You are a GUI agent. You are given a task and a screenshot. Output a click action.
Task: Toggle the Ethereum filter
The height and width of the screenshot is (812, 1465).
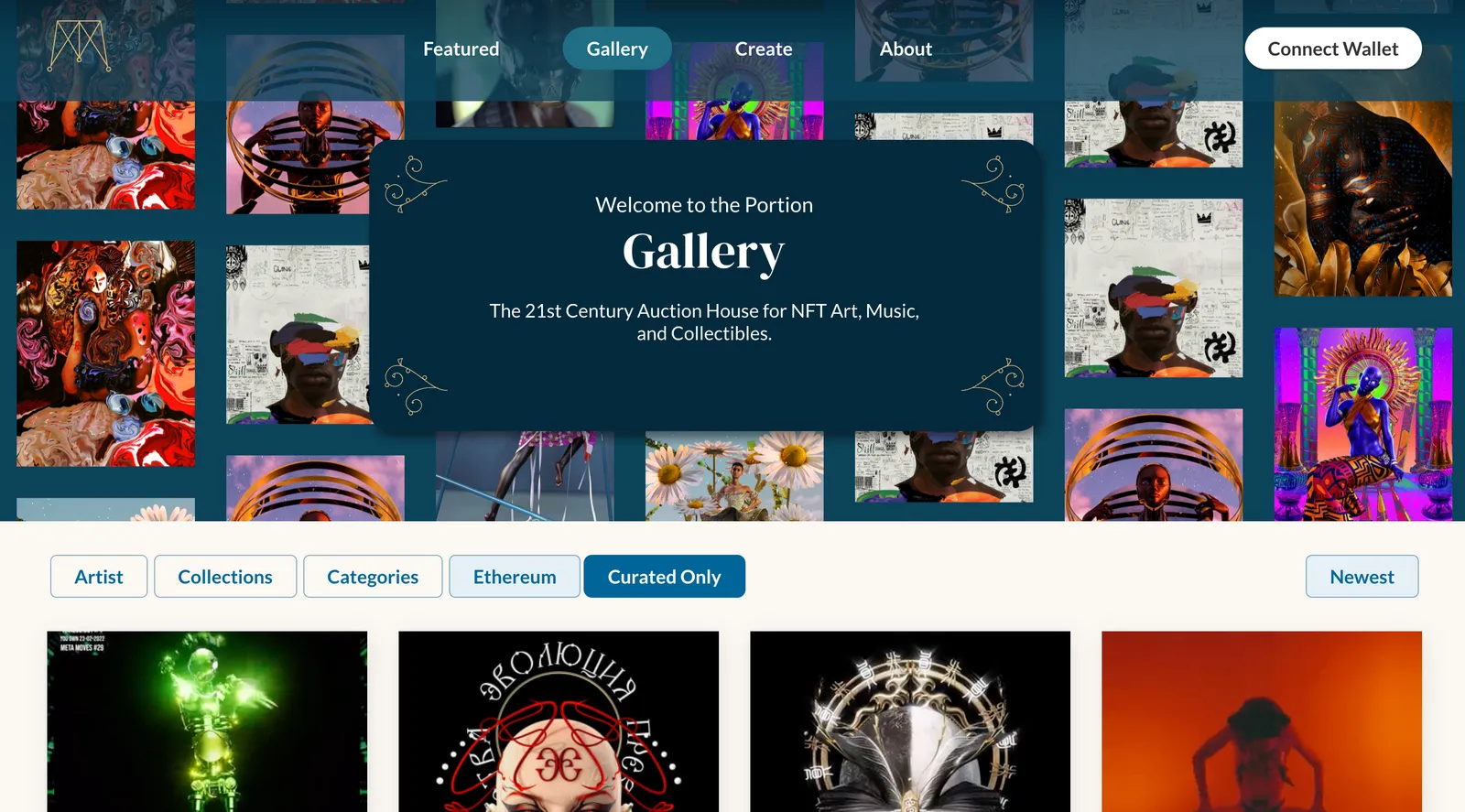coord(515,577)
